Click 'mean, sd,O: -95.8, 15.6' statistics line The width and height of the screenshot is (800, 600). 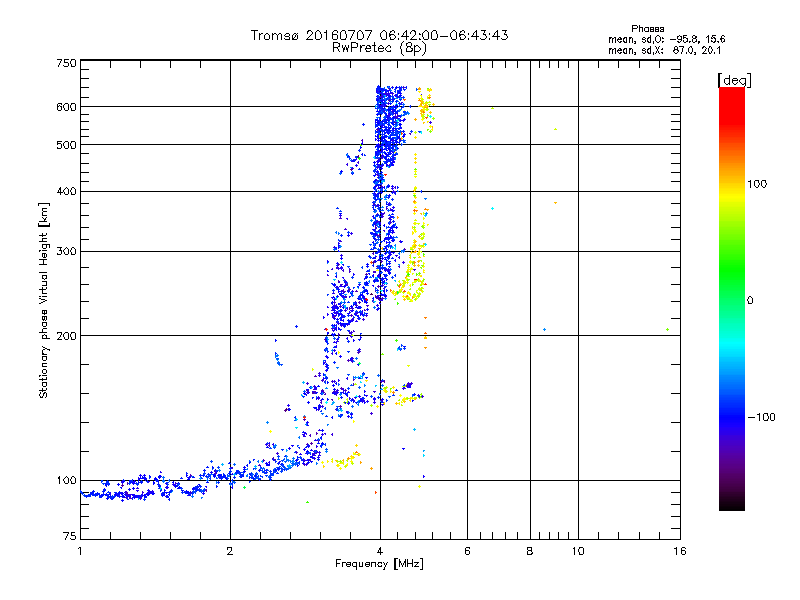click(666, 39)
